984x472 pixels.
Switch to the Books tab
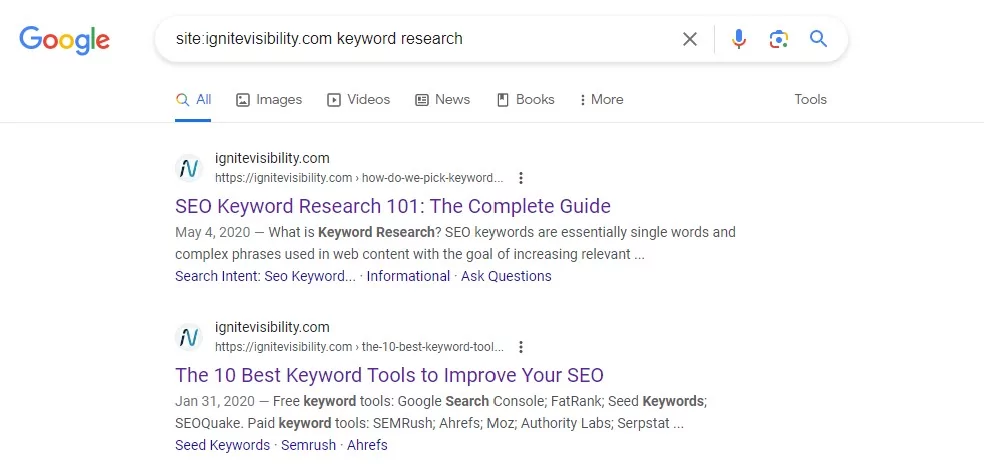525,99
